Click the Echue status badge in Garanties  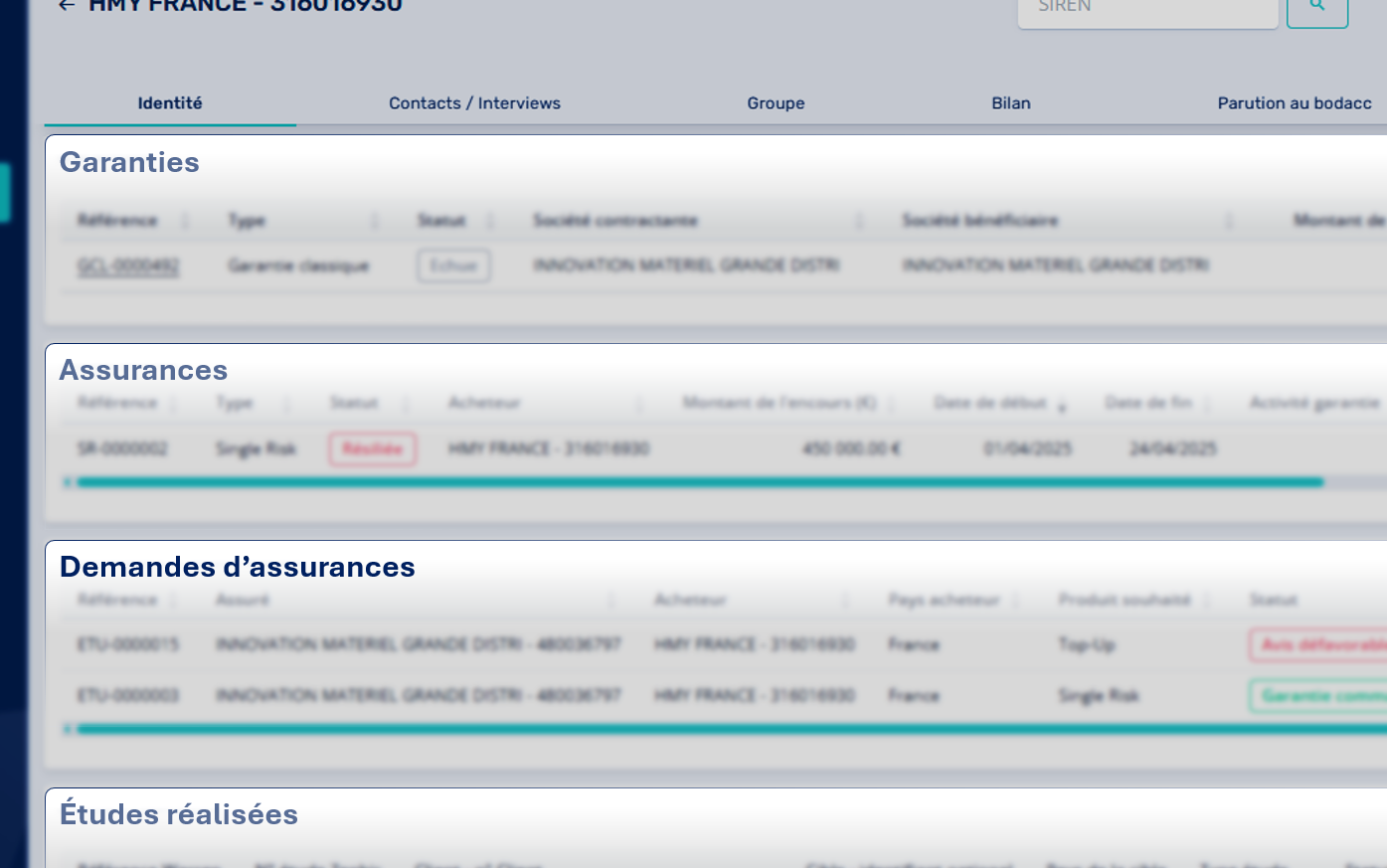(453, 265)
